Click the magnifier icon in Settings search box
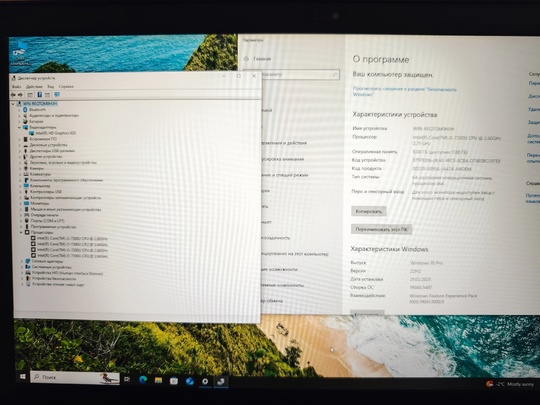 (335, 74)
